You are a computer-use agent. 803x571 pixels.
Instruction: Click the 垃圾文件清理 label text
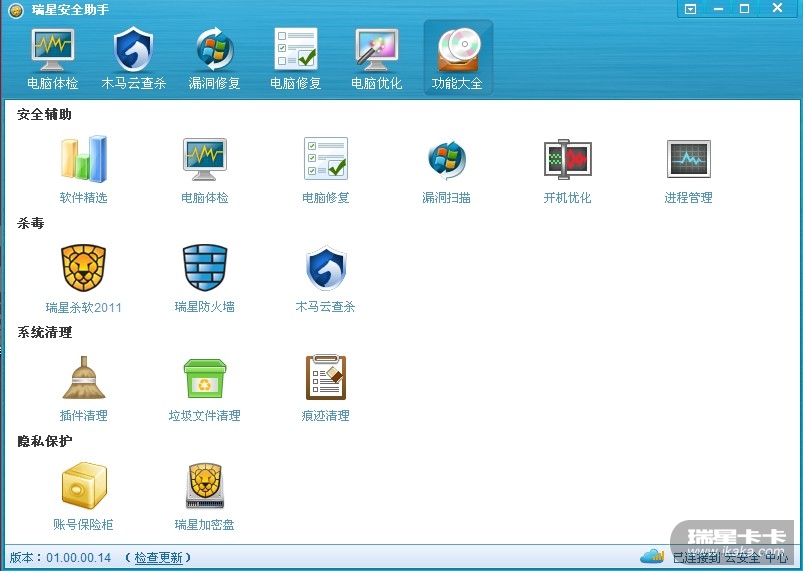205,415
